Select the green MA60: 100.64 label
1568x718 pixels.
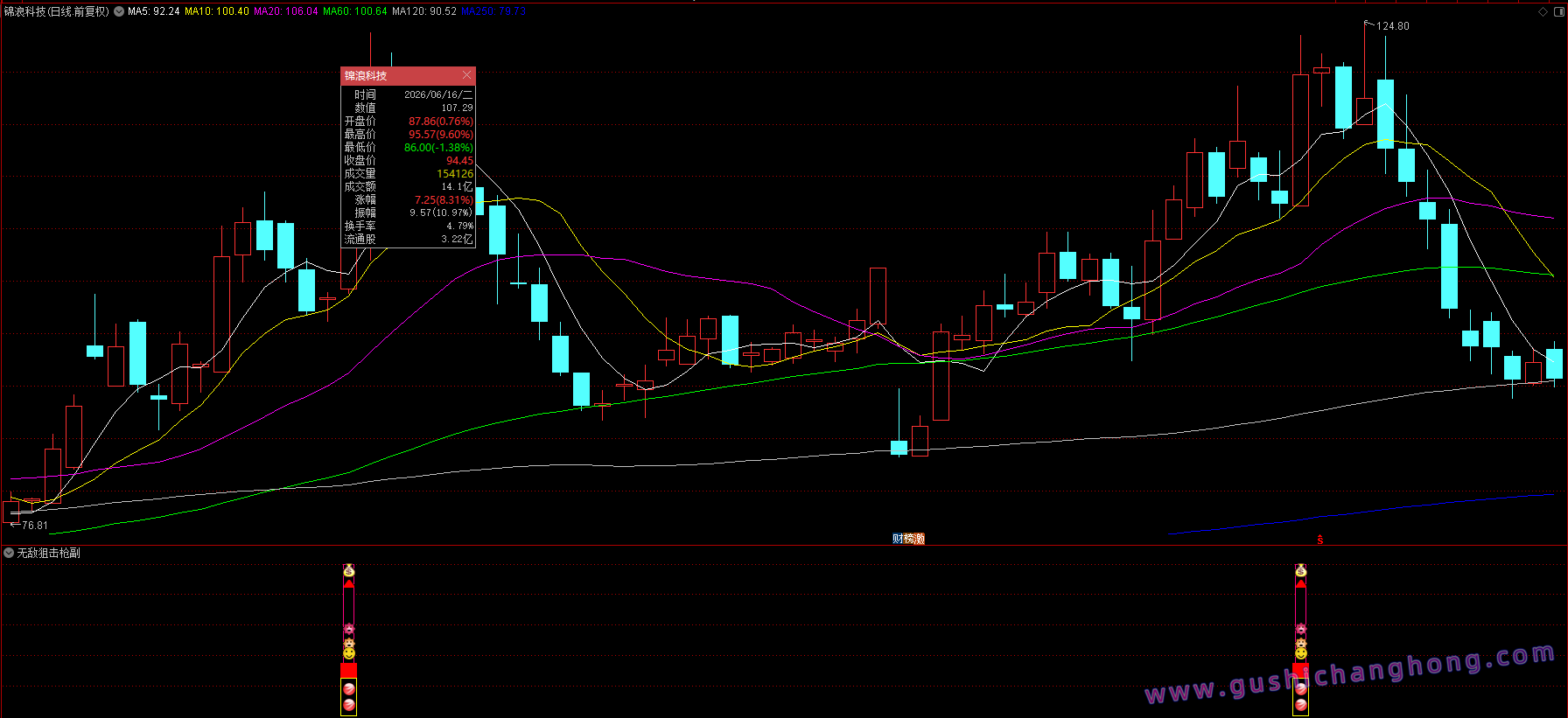click(355, 11)
